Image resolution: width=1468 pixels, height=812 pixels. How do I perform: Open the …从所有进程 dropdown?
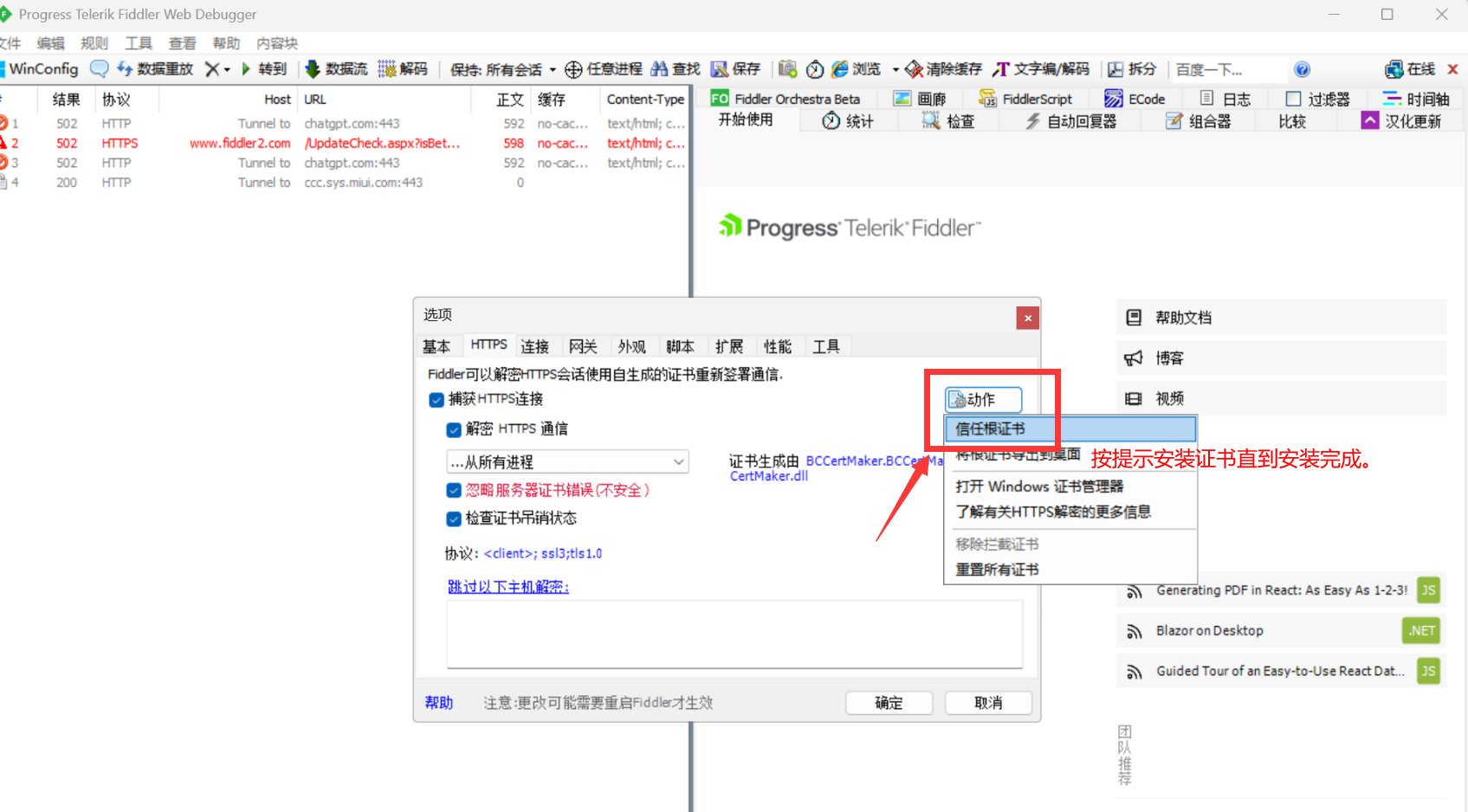tap(567, 462)
